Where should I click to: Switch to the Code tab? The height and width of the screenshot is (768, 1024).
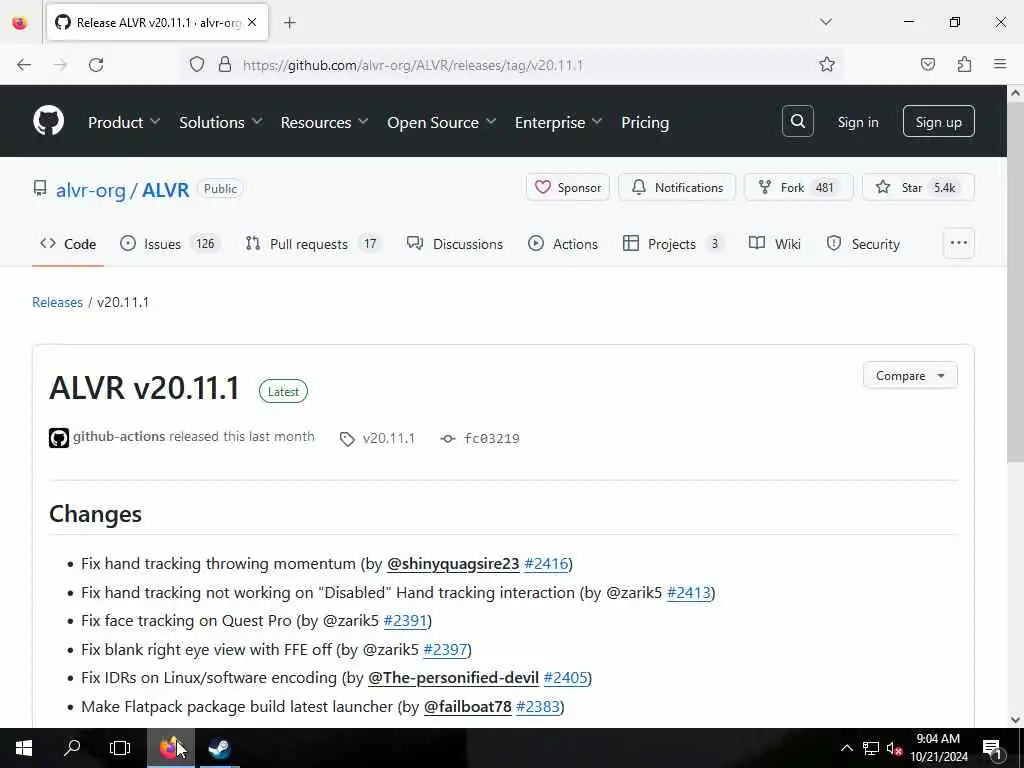coord(68,244)
